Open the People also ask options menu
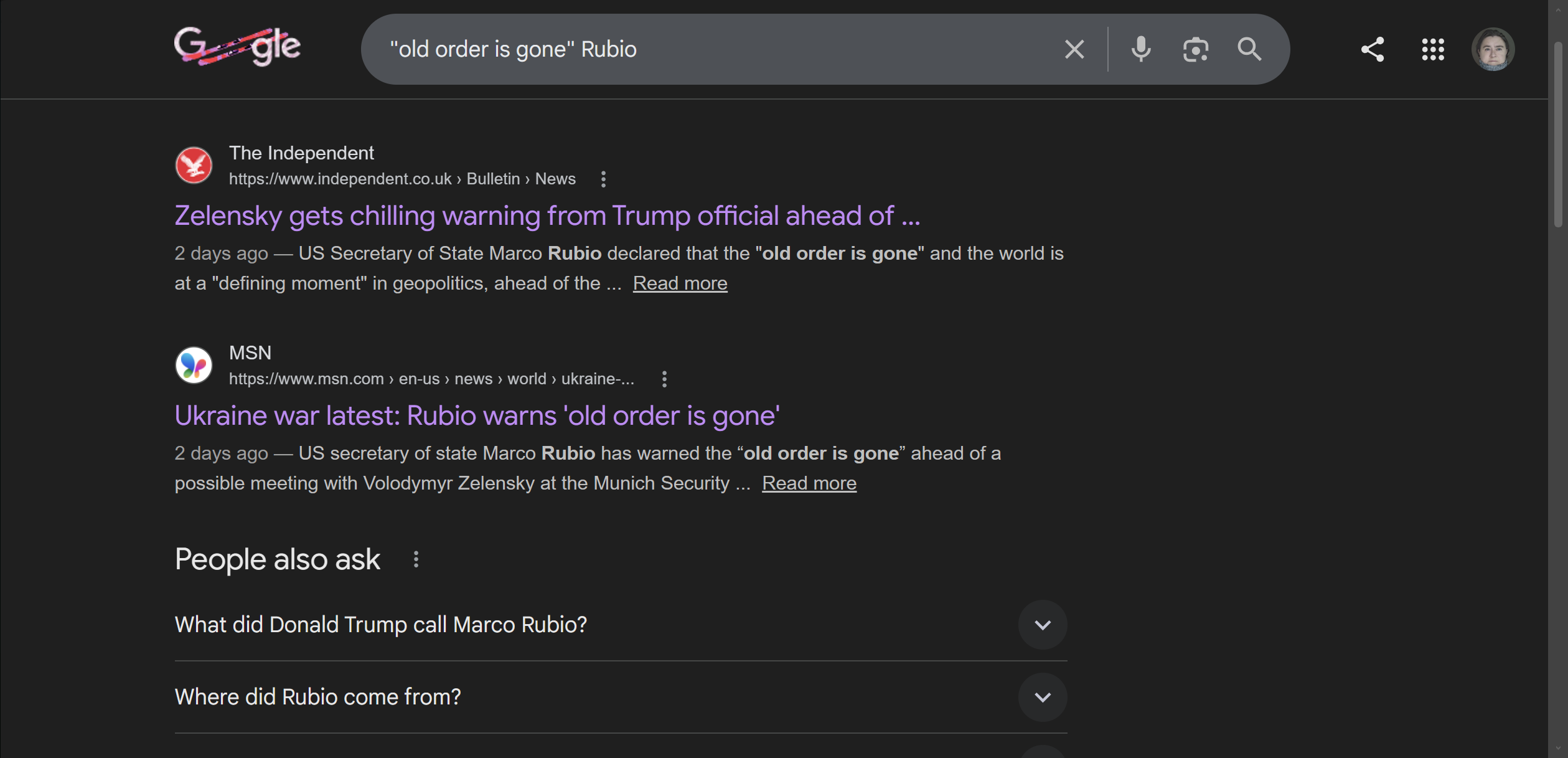The height and width of the screenshot is (758, 1568). tap(416, 559)
